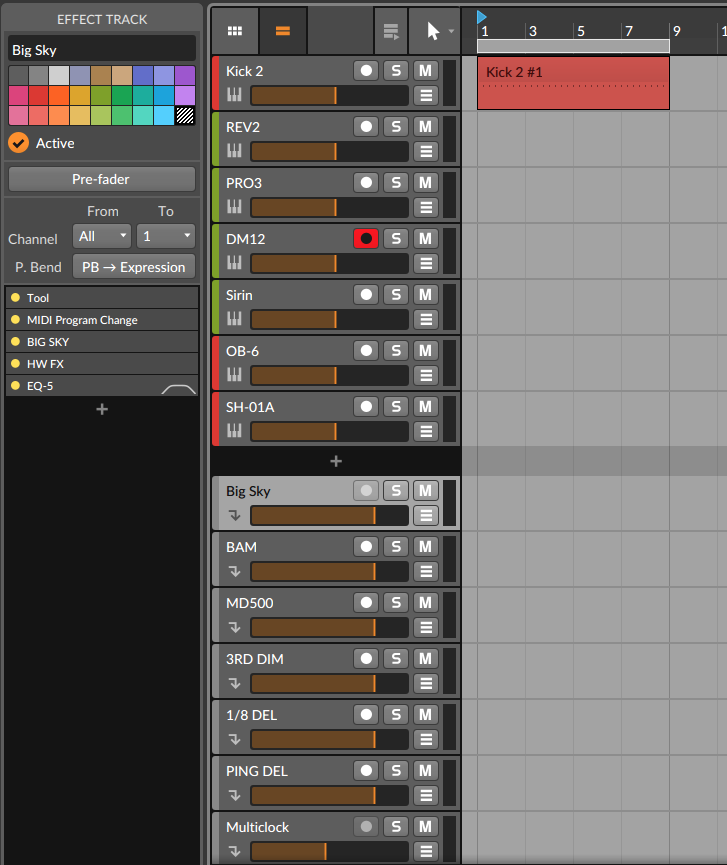Select the HW FX device row
Viewport: 727px width, 865px height.
(102, 364)
